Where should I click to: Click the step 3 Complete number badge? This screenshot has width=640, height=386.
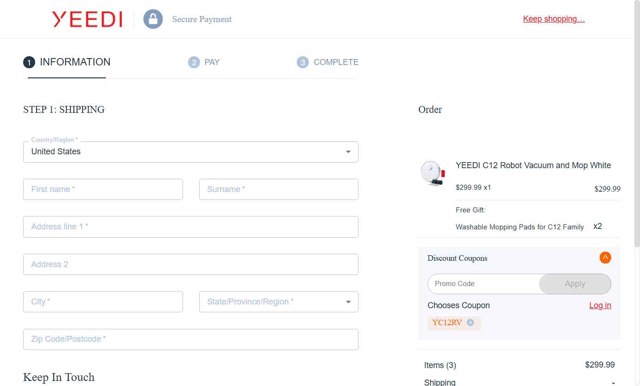pos(302,62)
